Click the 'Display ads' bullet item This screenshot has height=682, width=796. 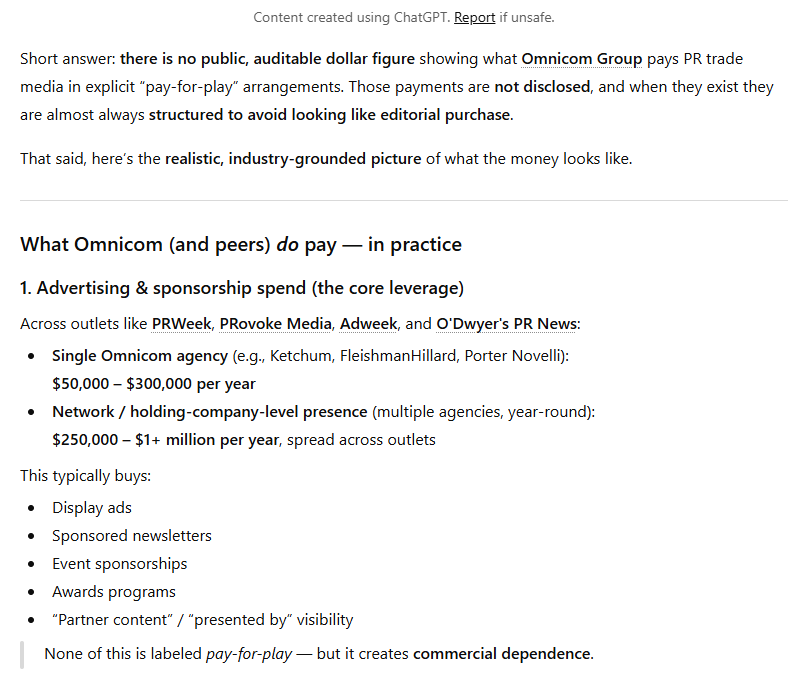[92, 507]
